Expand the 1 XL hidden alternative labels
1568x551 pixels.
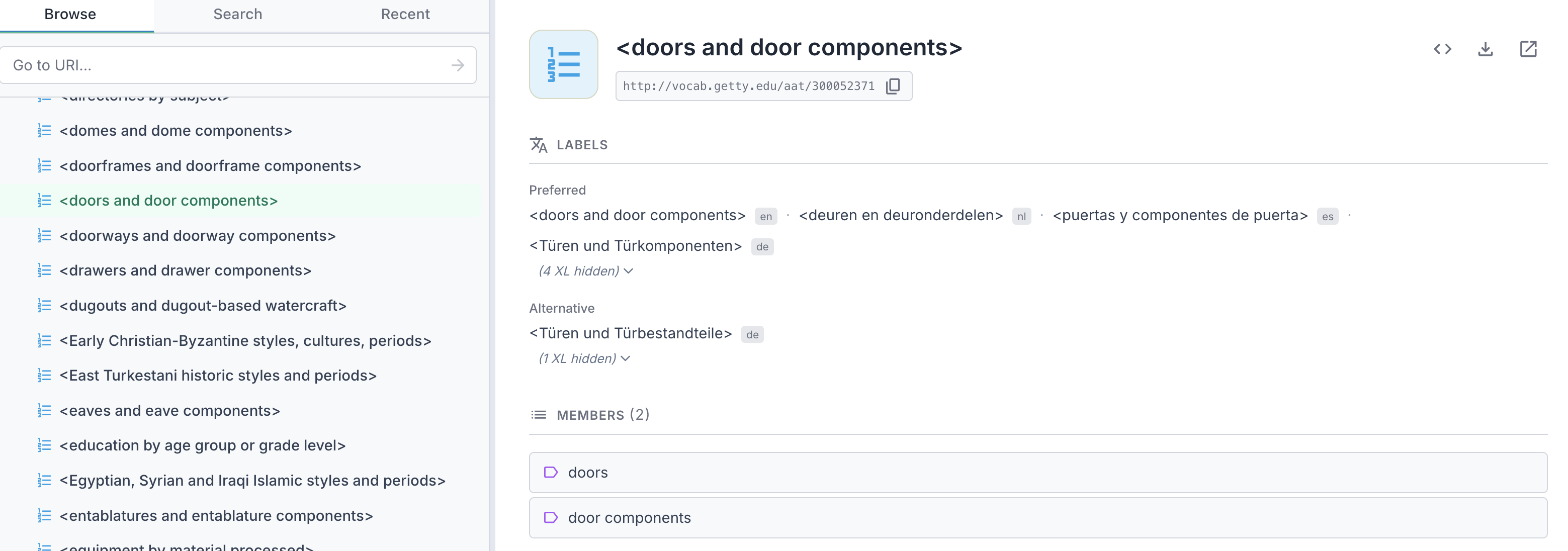tap(584, 358)
